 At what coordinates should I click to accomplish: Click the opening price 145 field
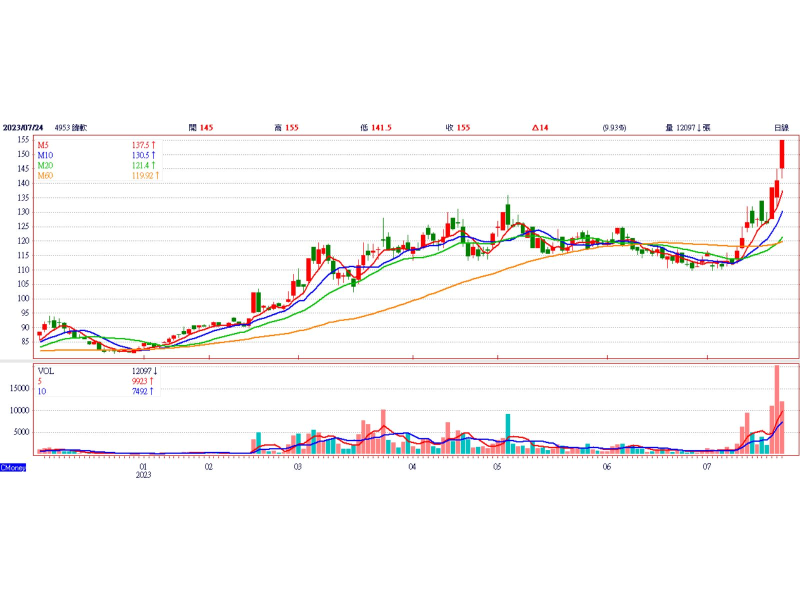pos(201,128)
